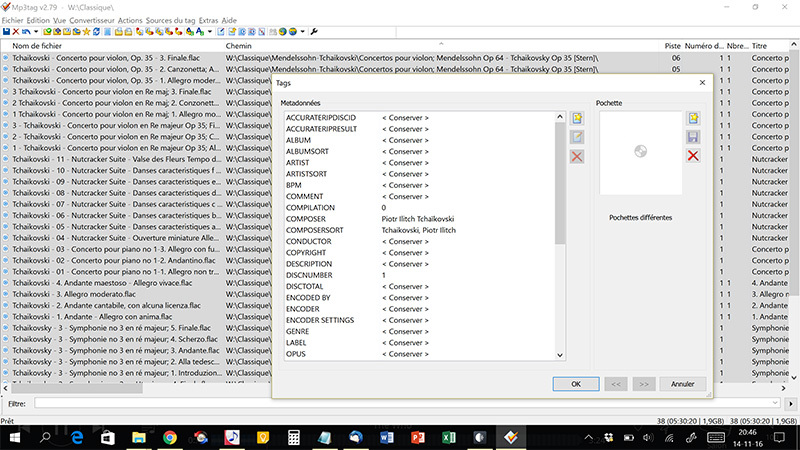Open the Vue menu
The image size is (800, 450).
(x=59, y=20)
